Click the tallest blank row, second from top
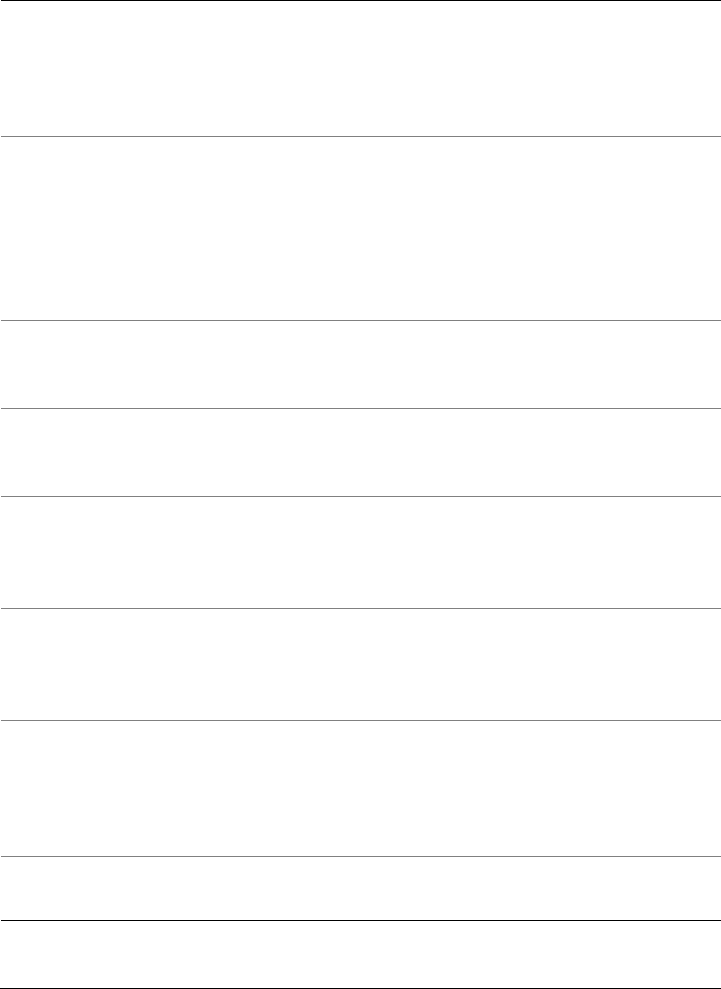This screenshot has width=721, height=989. 360,228
